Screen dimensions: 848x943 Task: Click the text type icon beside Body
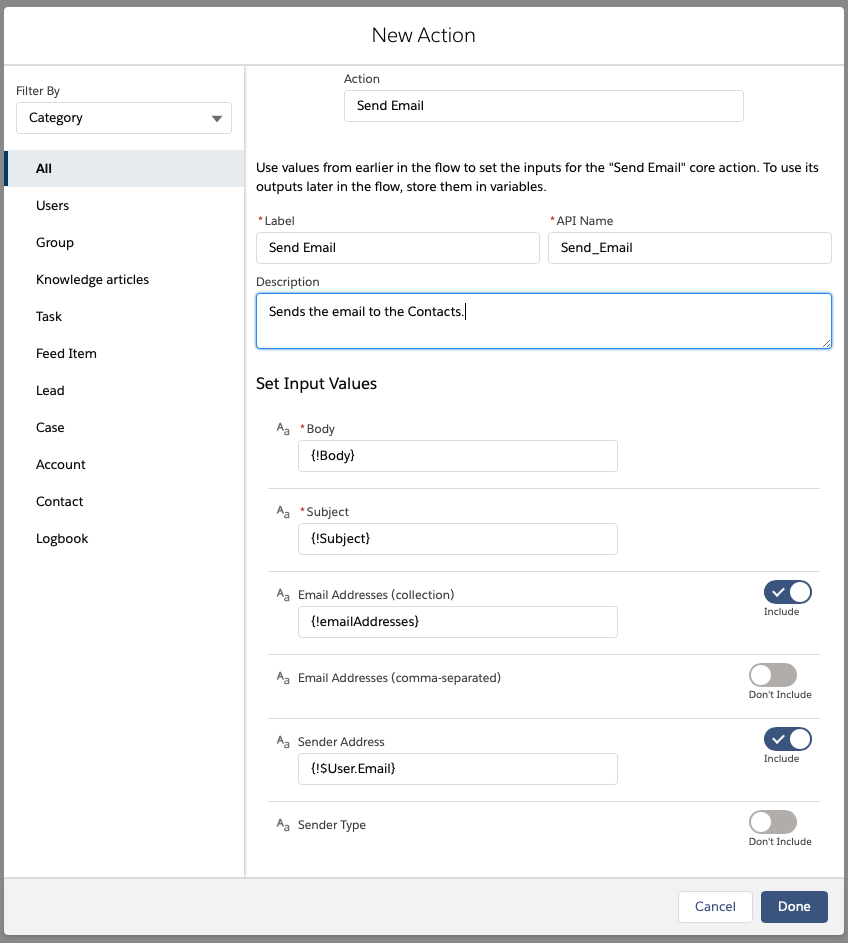point(283,429)
